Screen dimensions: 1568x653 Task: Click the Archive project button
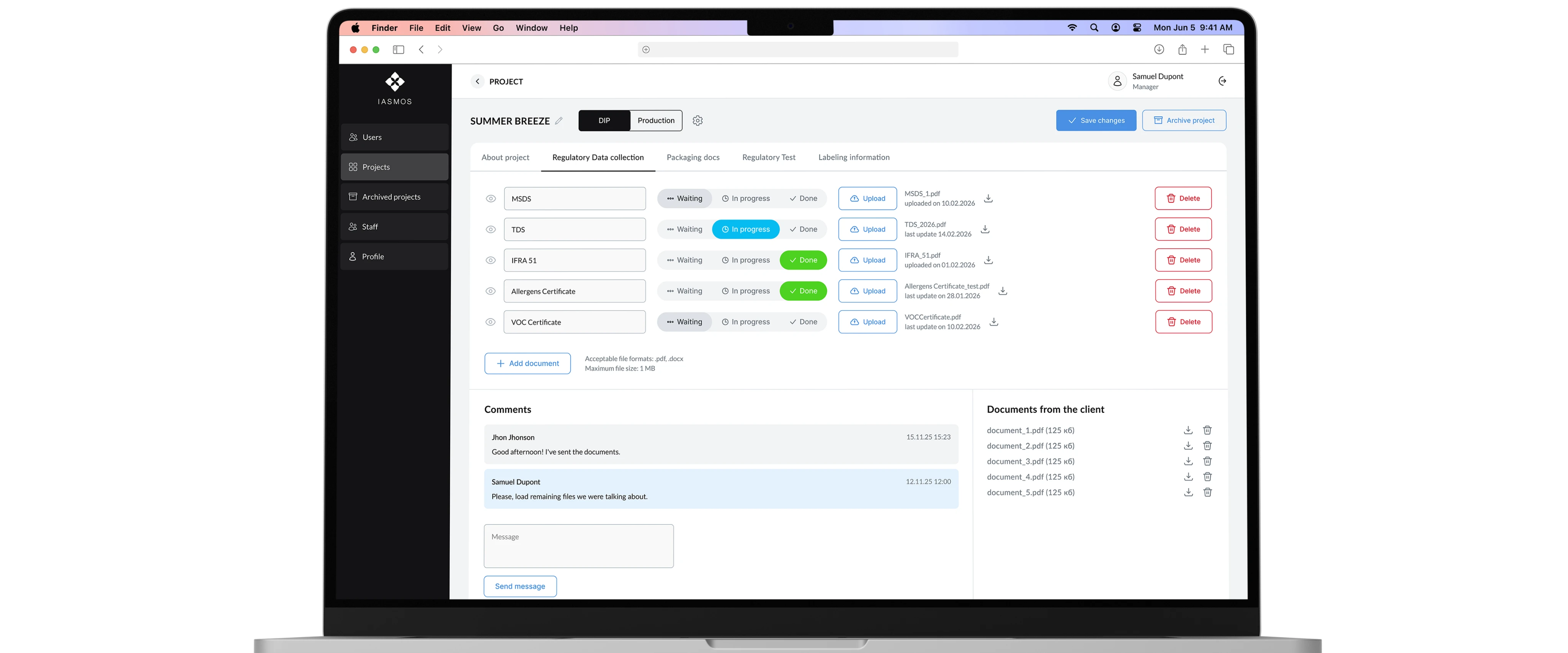[1184, 121]
